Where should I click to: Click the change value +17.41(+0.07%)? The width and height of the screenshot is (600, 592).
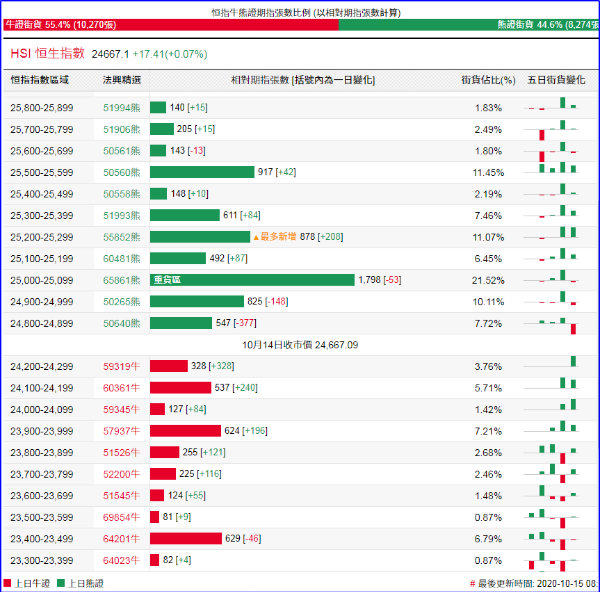[x=170, y=54]
